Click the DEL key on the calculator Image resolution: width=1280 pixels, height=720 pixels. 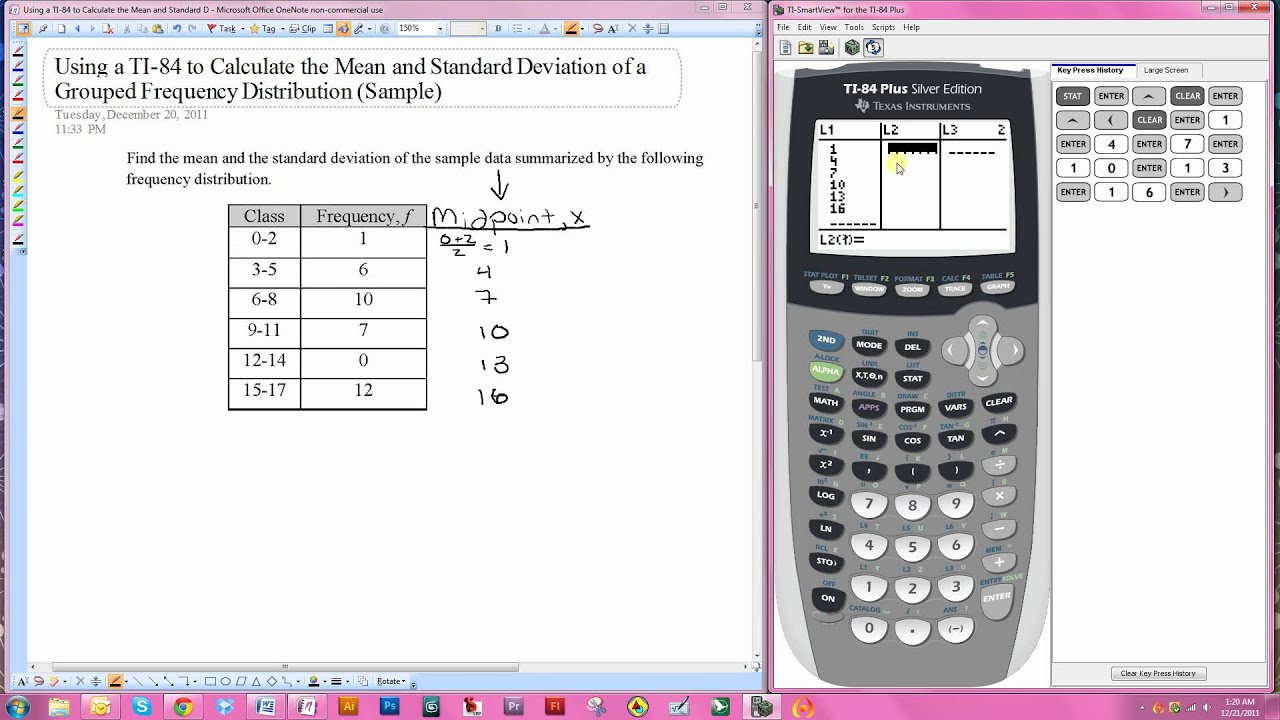click(x=912, y=347)
